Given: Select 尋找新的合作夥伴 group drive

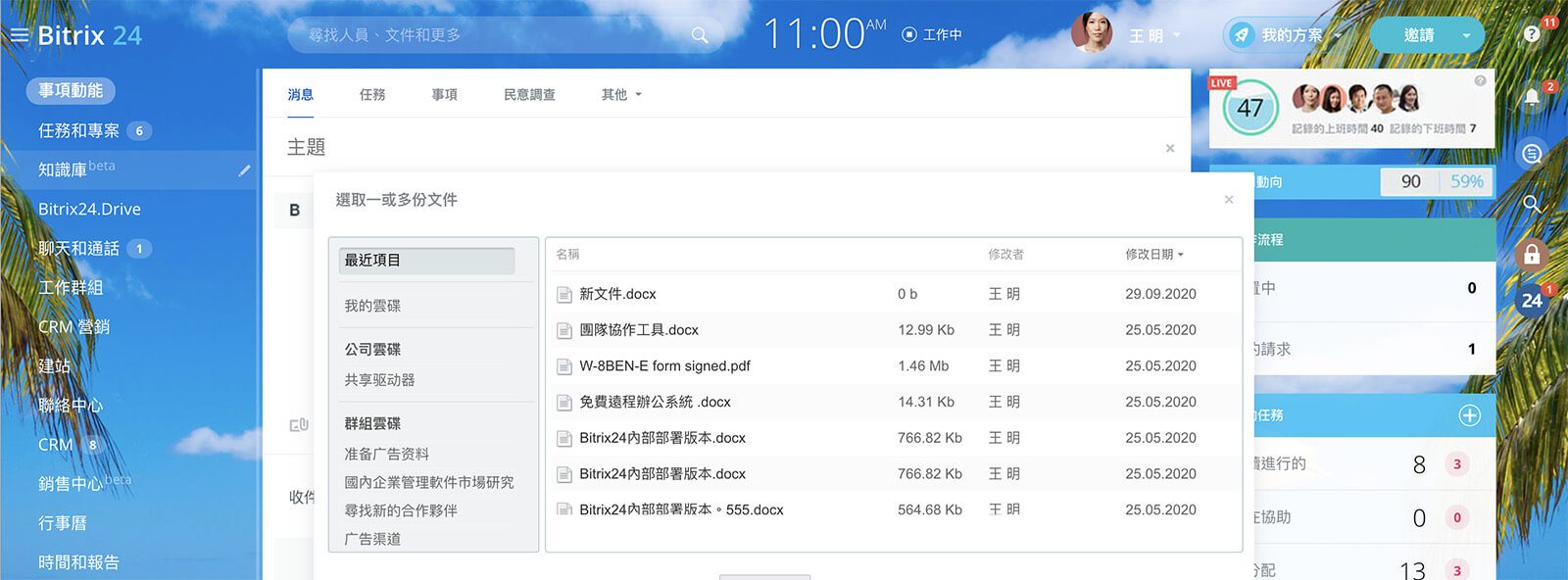Looking at the screenshot, I should coord(401,510).
